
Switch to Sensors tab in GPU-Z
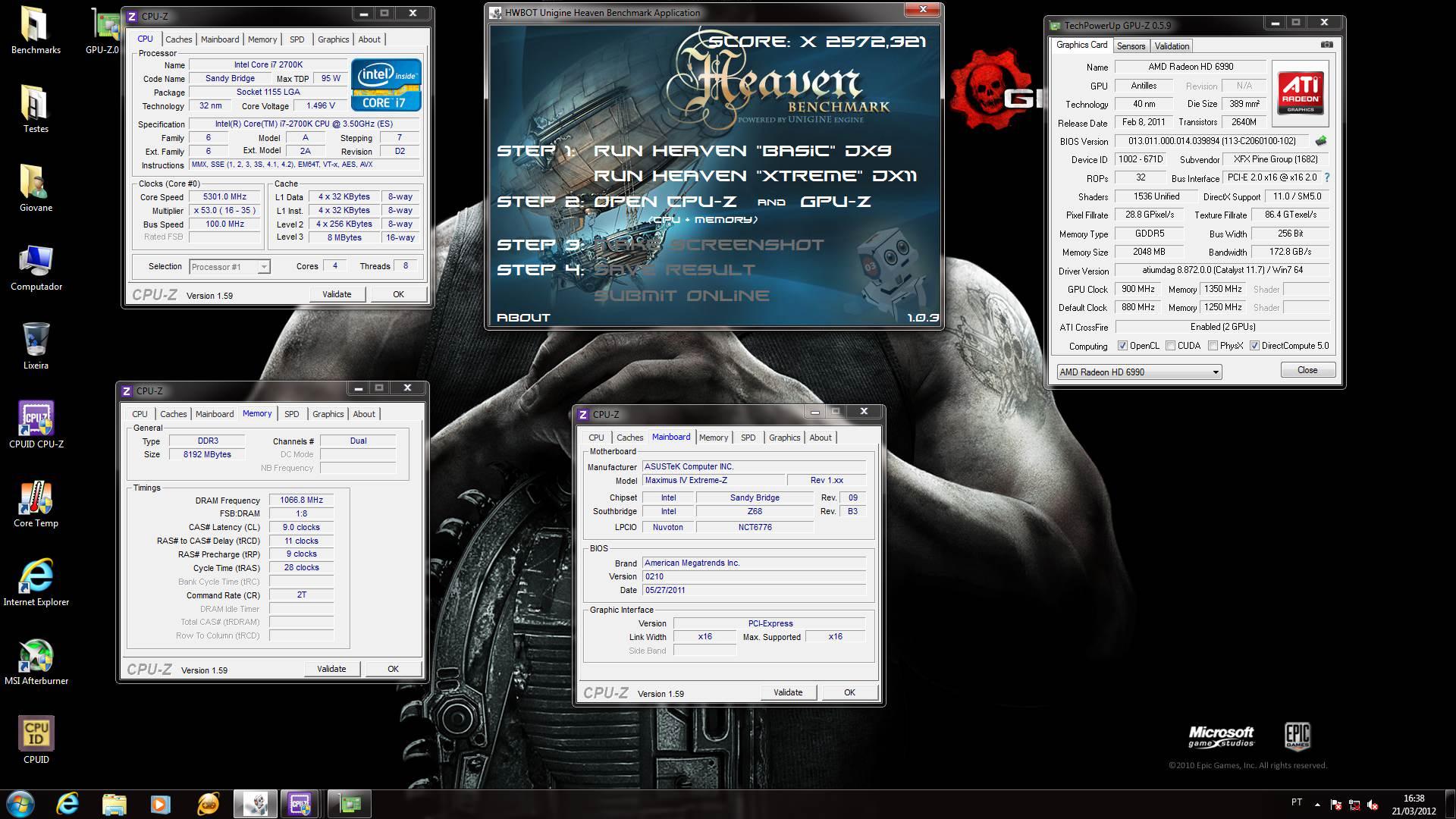pos(1131,46)
